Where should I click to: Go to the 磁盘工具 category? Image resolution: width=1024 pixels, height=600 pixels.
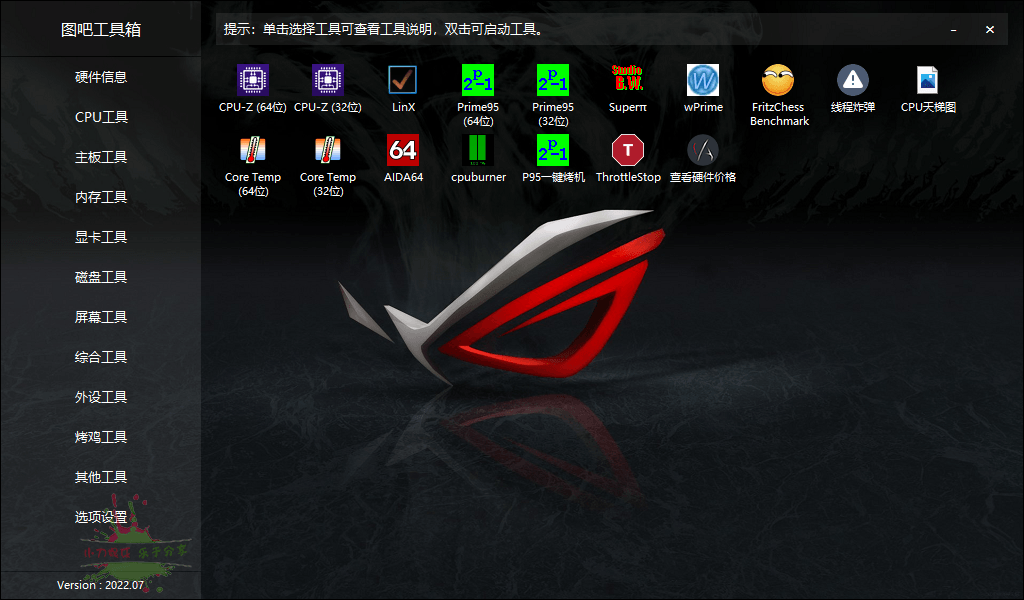(101, 277)
